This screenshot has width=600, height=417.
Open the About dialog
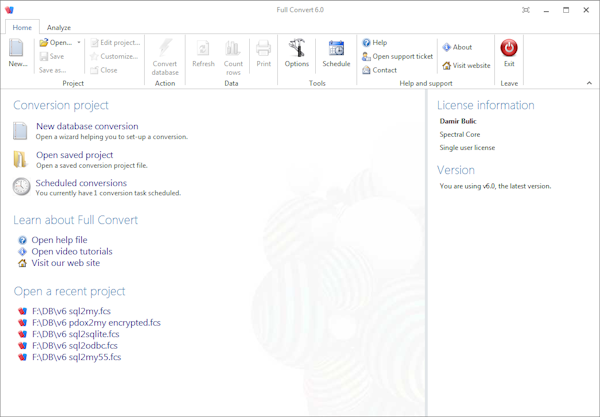[457, 47]
